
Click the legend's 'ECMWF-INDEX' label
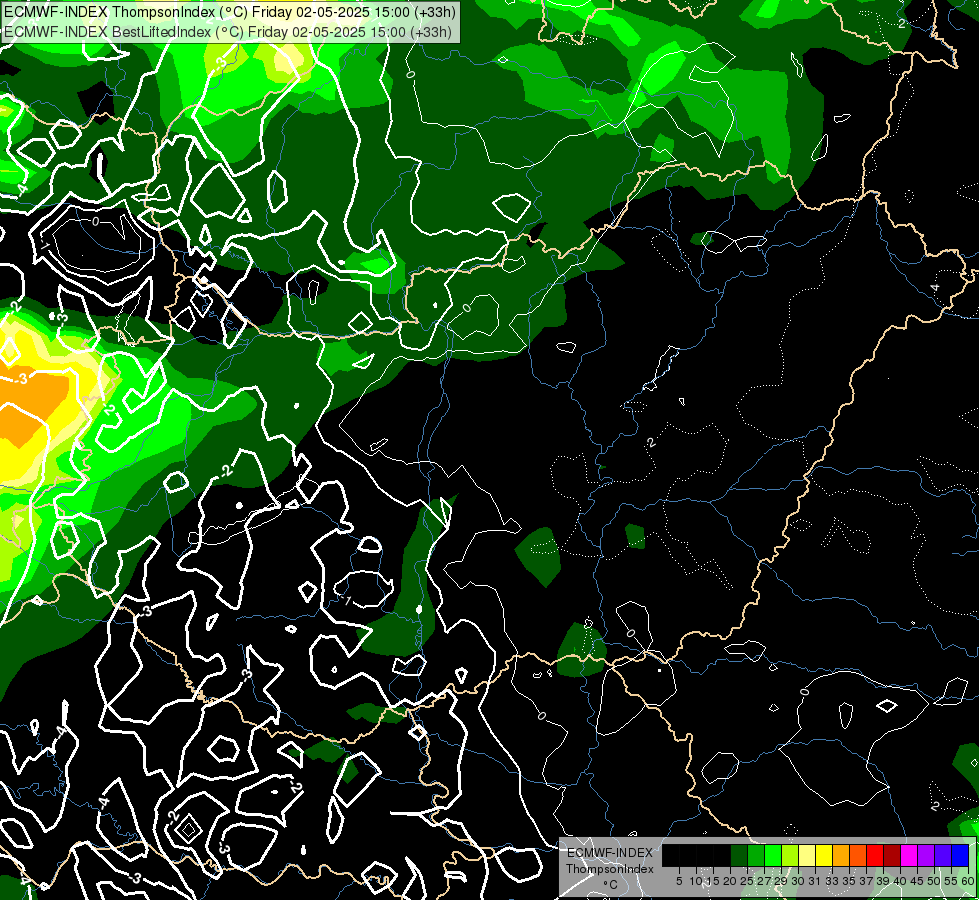click(x=610, y=853)
